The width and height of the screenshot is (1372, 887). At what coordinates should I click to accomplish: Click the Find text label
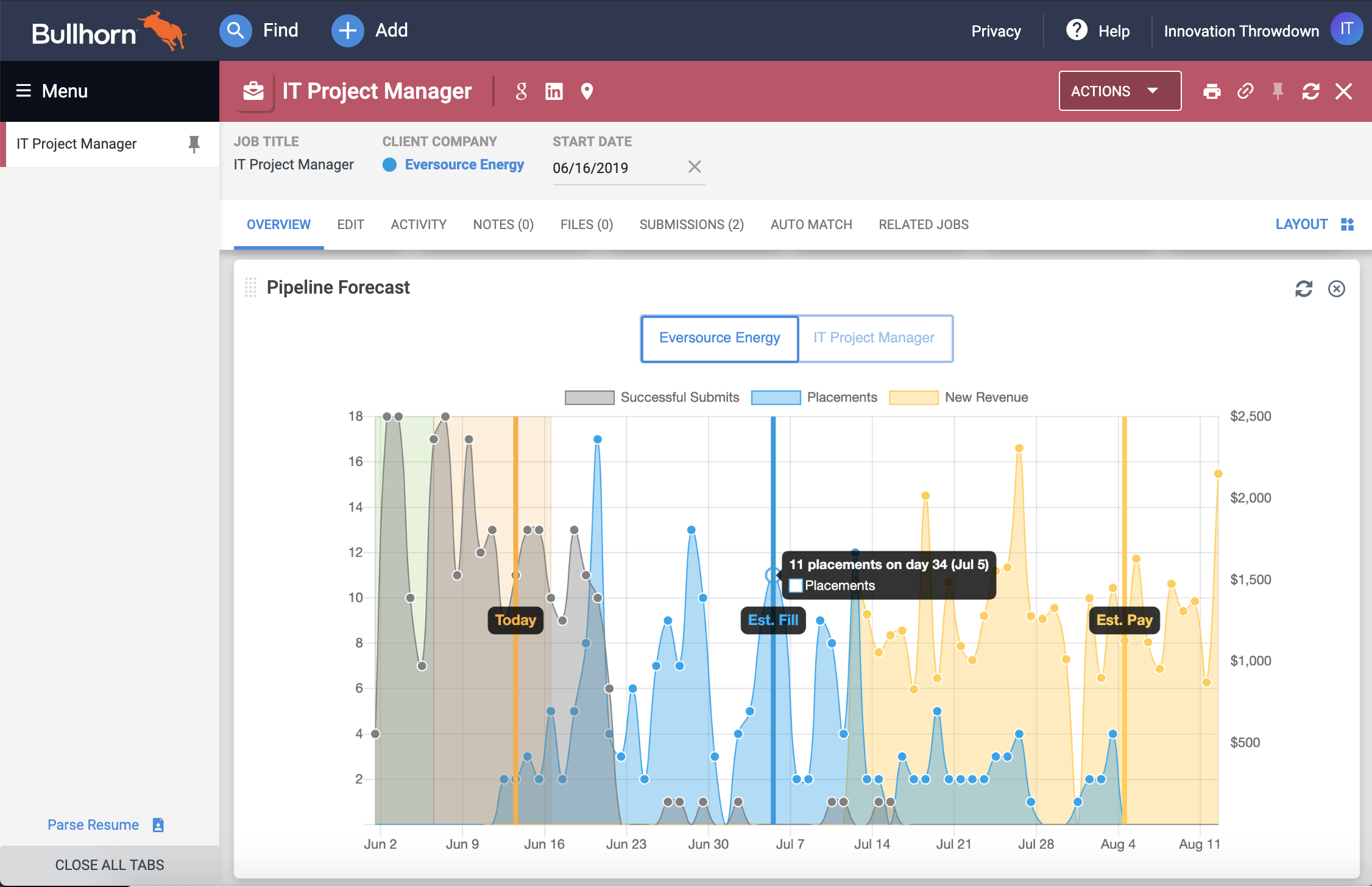click(280, 30)
